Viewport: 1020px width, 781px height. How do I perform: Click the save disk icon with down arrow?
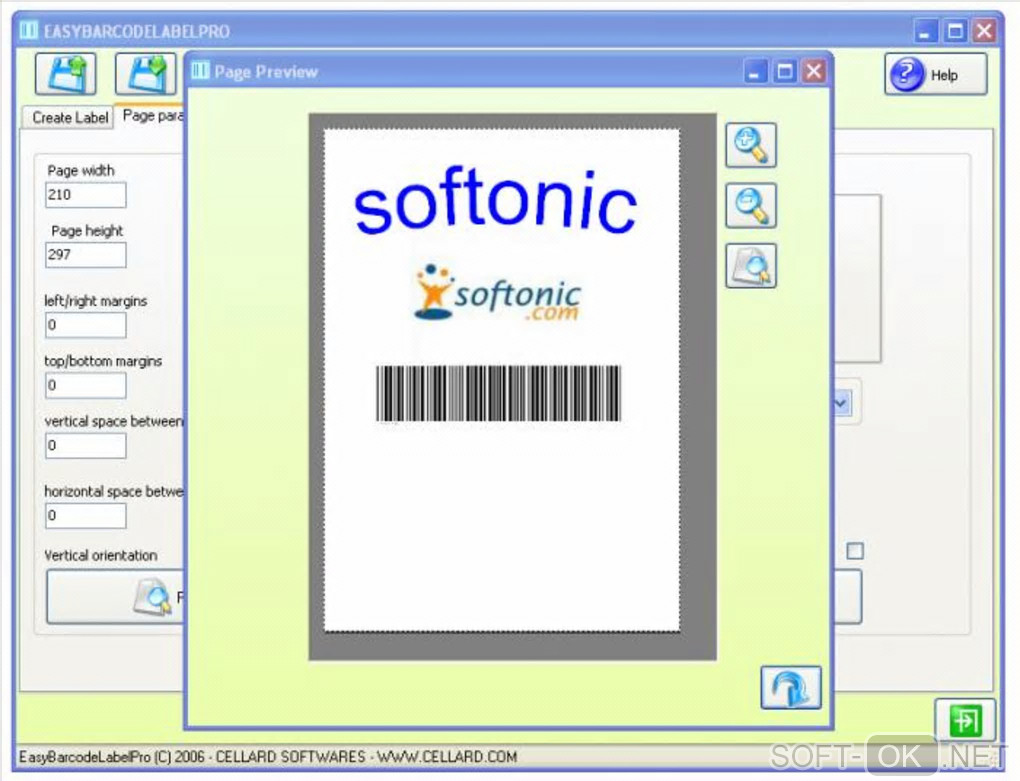click(x=146, y=74)
